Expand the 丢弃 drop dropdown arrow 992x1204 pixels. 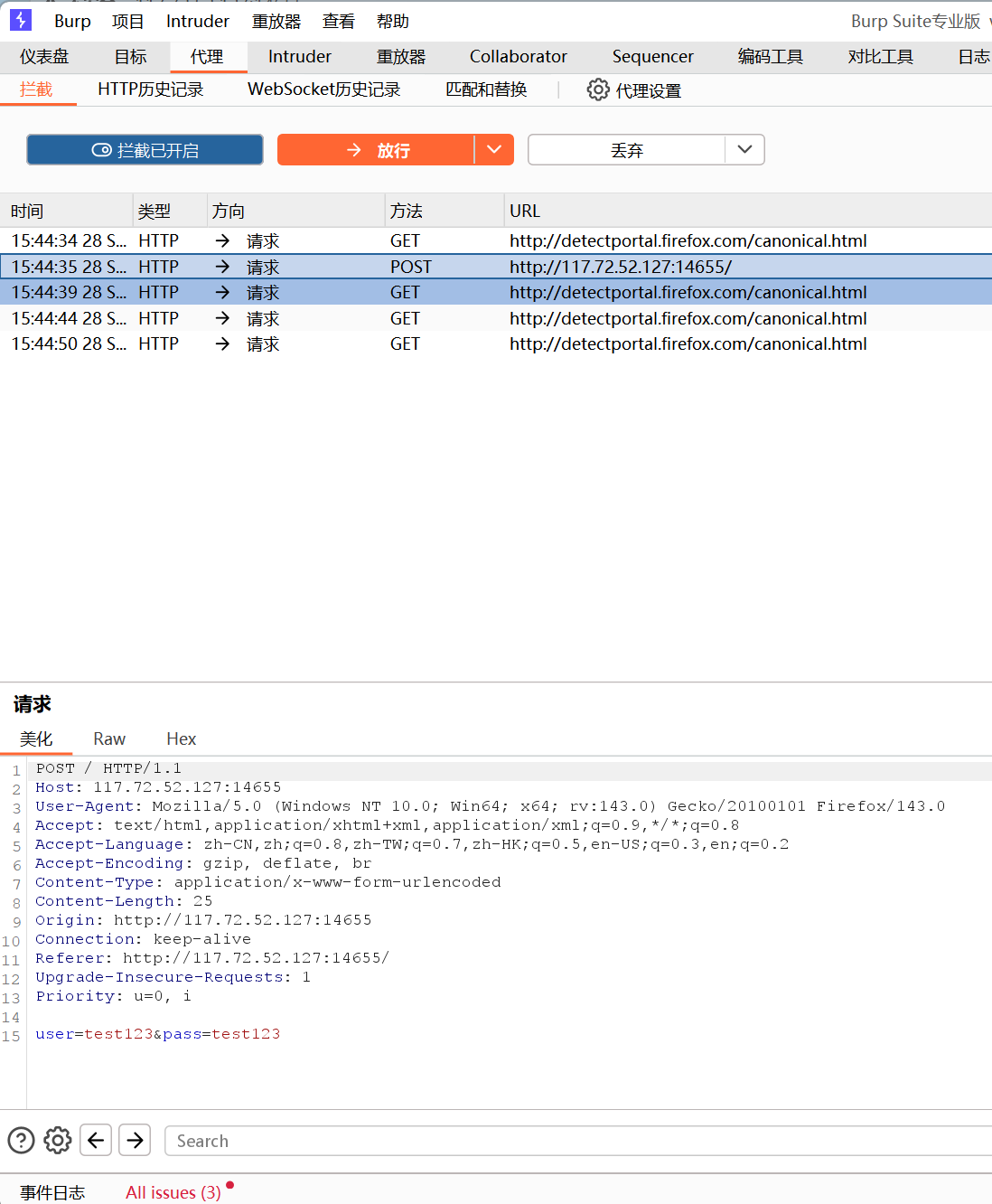[x=744, y=150]
